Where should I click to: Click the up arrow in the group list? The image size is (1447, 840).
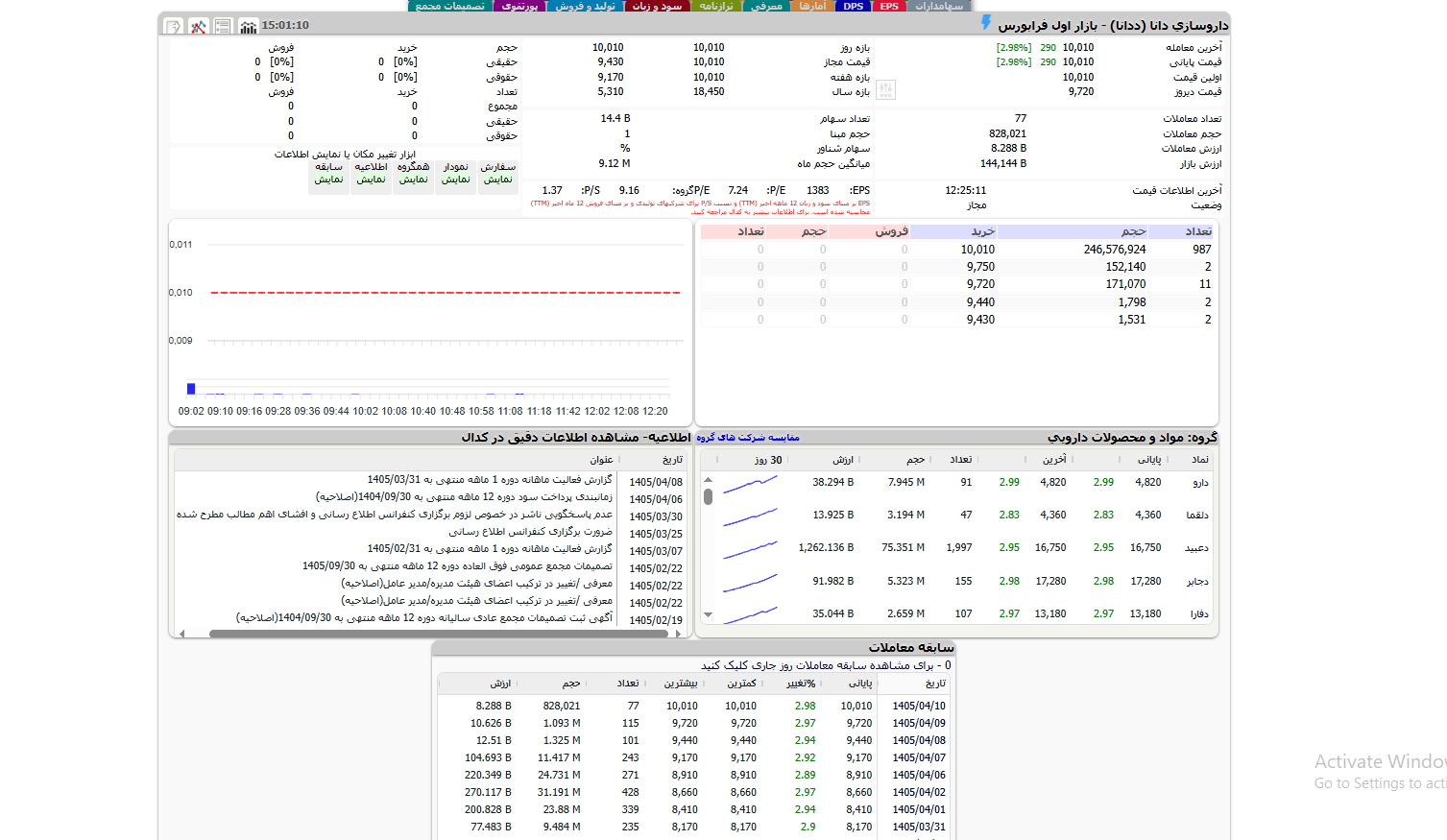(x=708, y=480)
